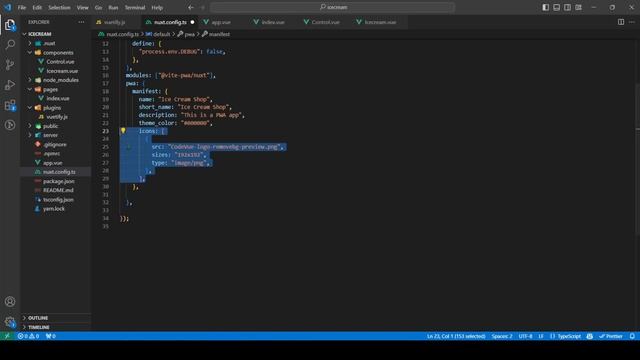
Task: Switch to the Icecream.vue editor tab
Action: click(x=380, y=22)
